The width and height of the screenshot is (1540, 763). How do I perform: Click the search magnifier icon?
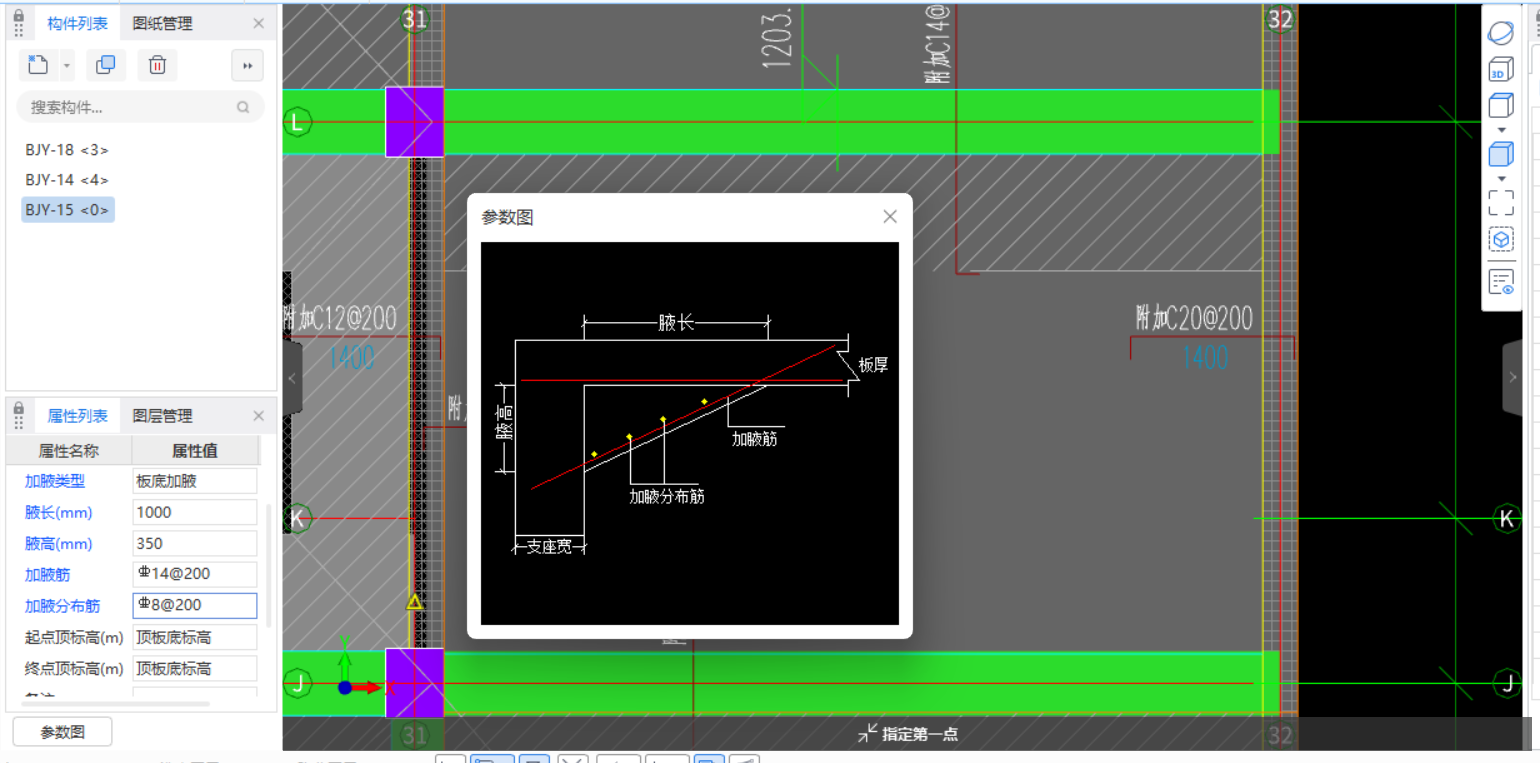(x=243, y=107)
